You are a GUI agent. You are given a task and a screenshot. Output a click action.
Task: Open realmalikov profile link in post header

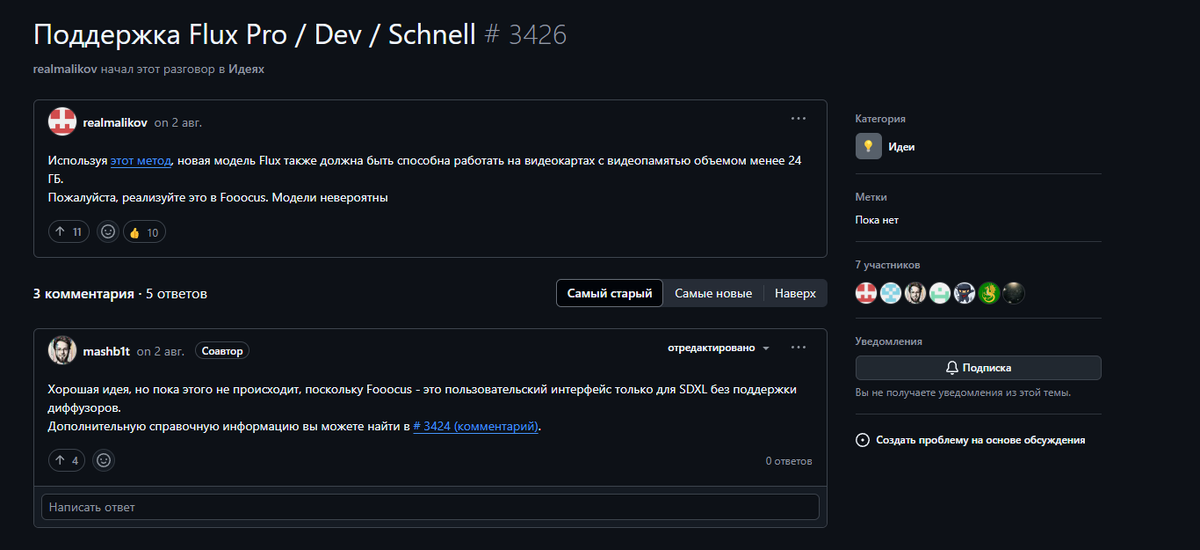click(115, 122)
